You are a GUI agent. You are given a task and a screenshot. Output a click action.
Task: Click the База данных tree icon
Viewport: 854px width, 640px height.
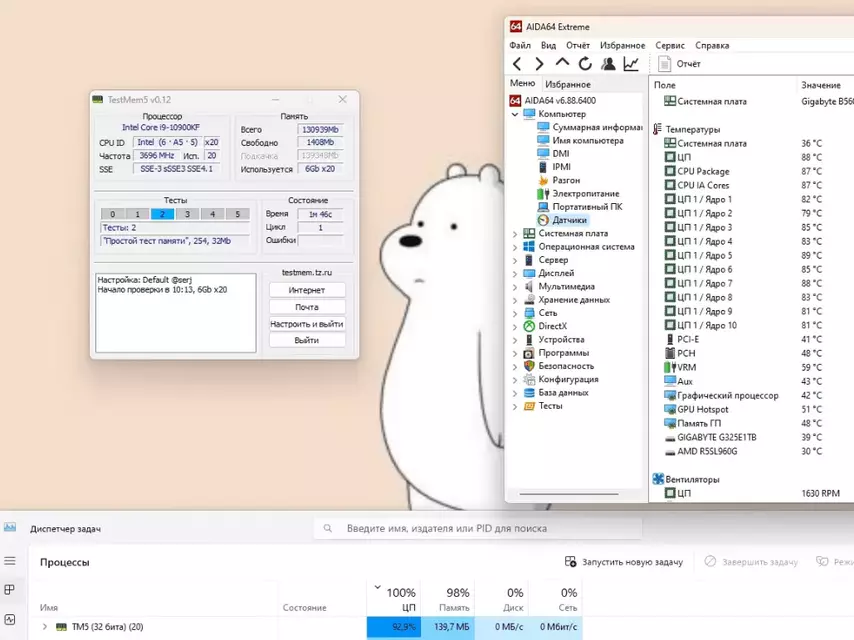[x=529, y=393]
